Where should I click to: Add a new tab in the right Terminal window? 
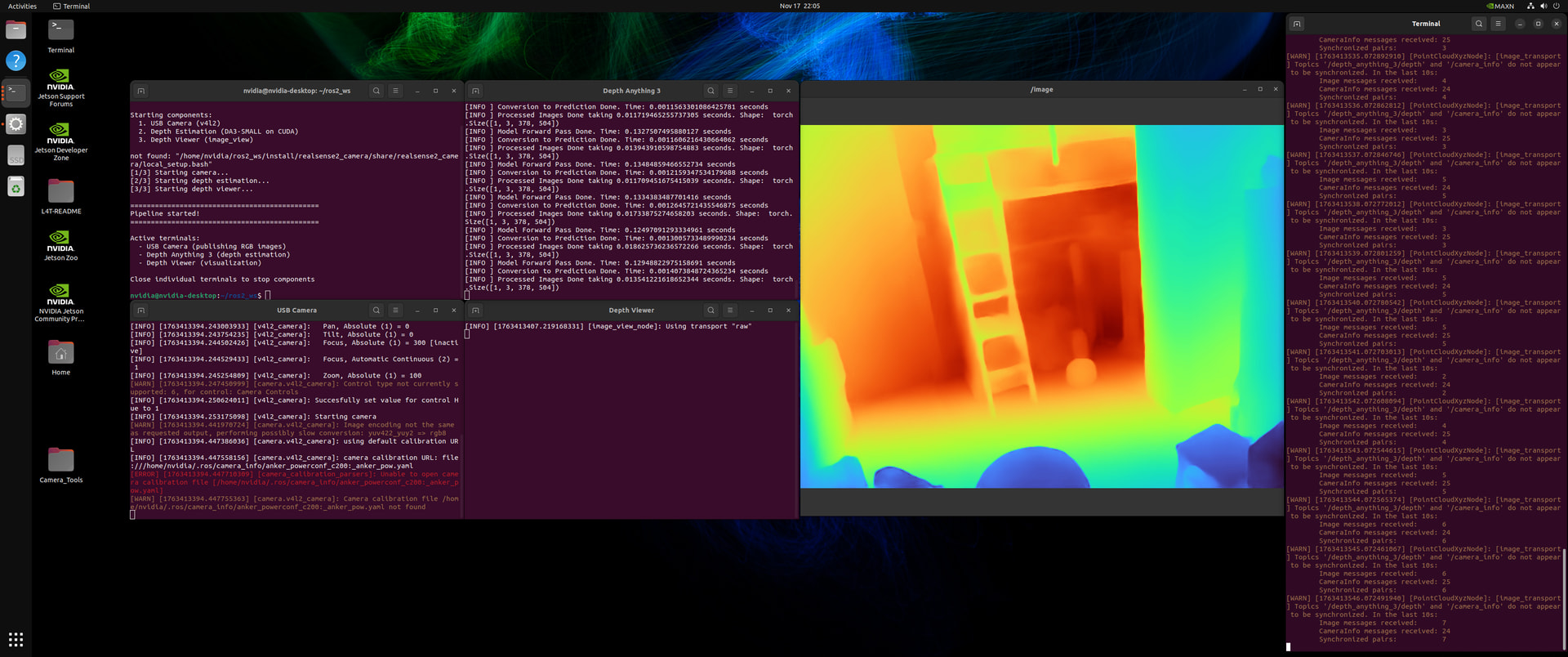click(x=1298, y=24)
